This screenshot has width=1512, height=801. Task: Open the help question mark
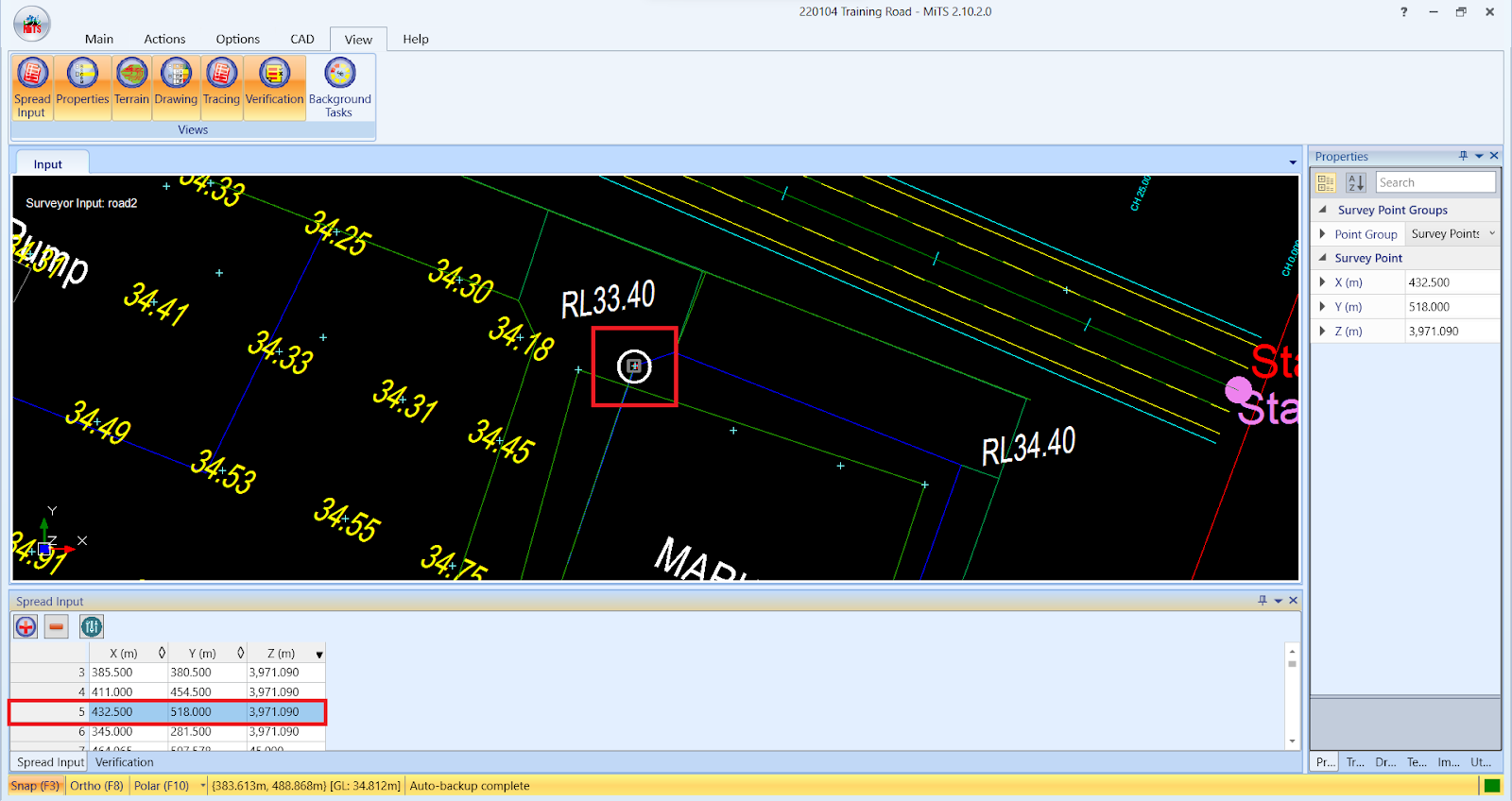1404,12
